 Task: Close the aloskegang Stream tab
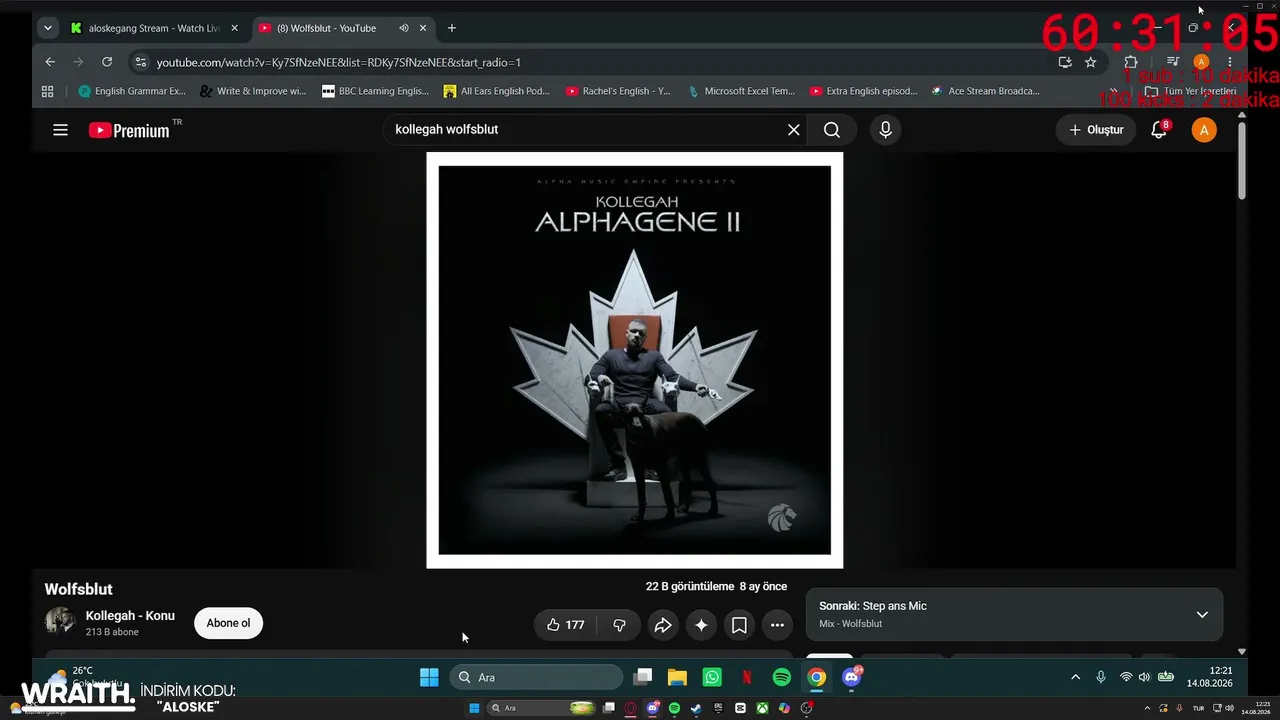(234, 28)
